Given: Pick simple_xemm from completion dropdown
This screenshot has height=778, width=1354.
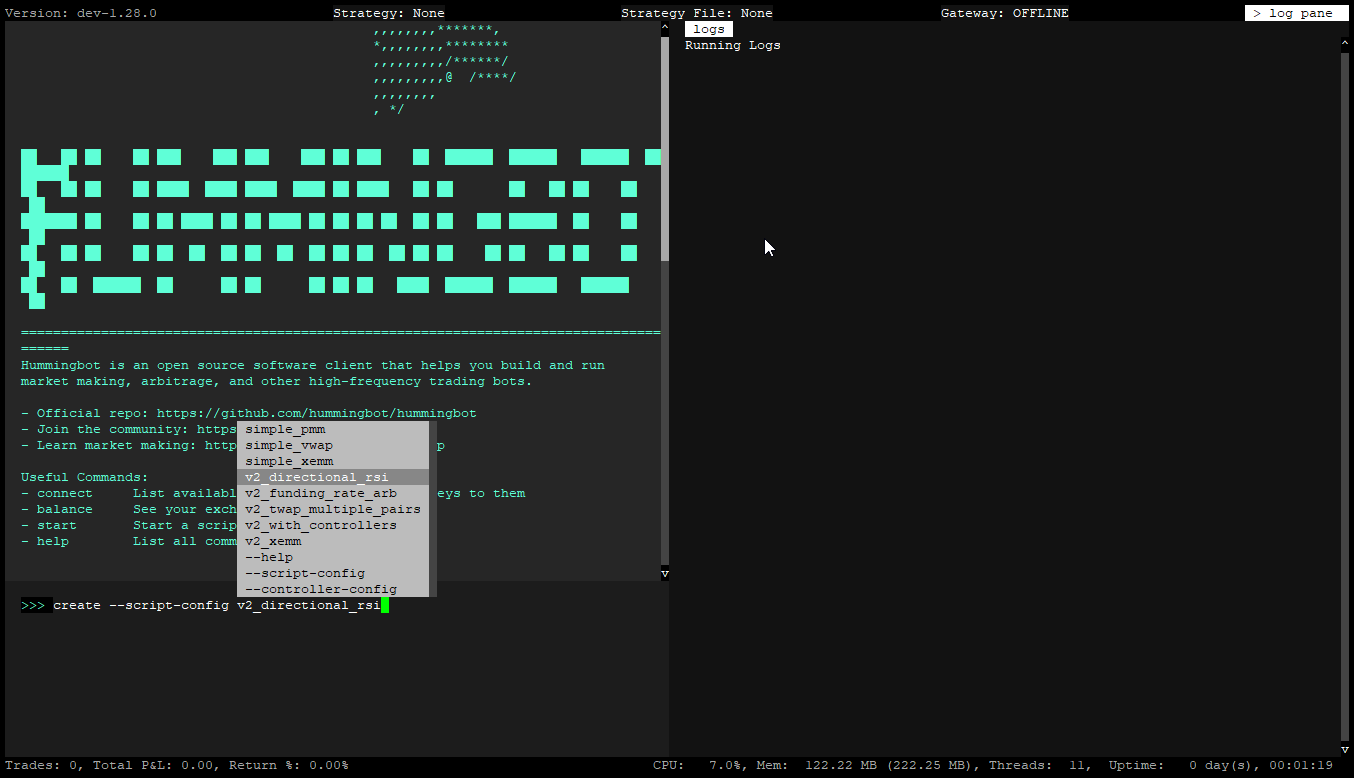Looking at the screenshot, I should pyautogui.click(x=289, y=461).
